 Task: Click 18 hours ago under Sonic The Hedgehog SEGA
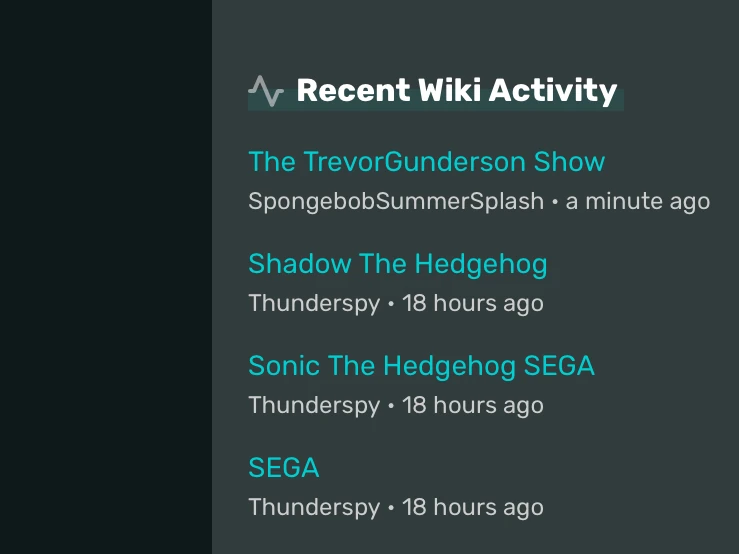472,405
